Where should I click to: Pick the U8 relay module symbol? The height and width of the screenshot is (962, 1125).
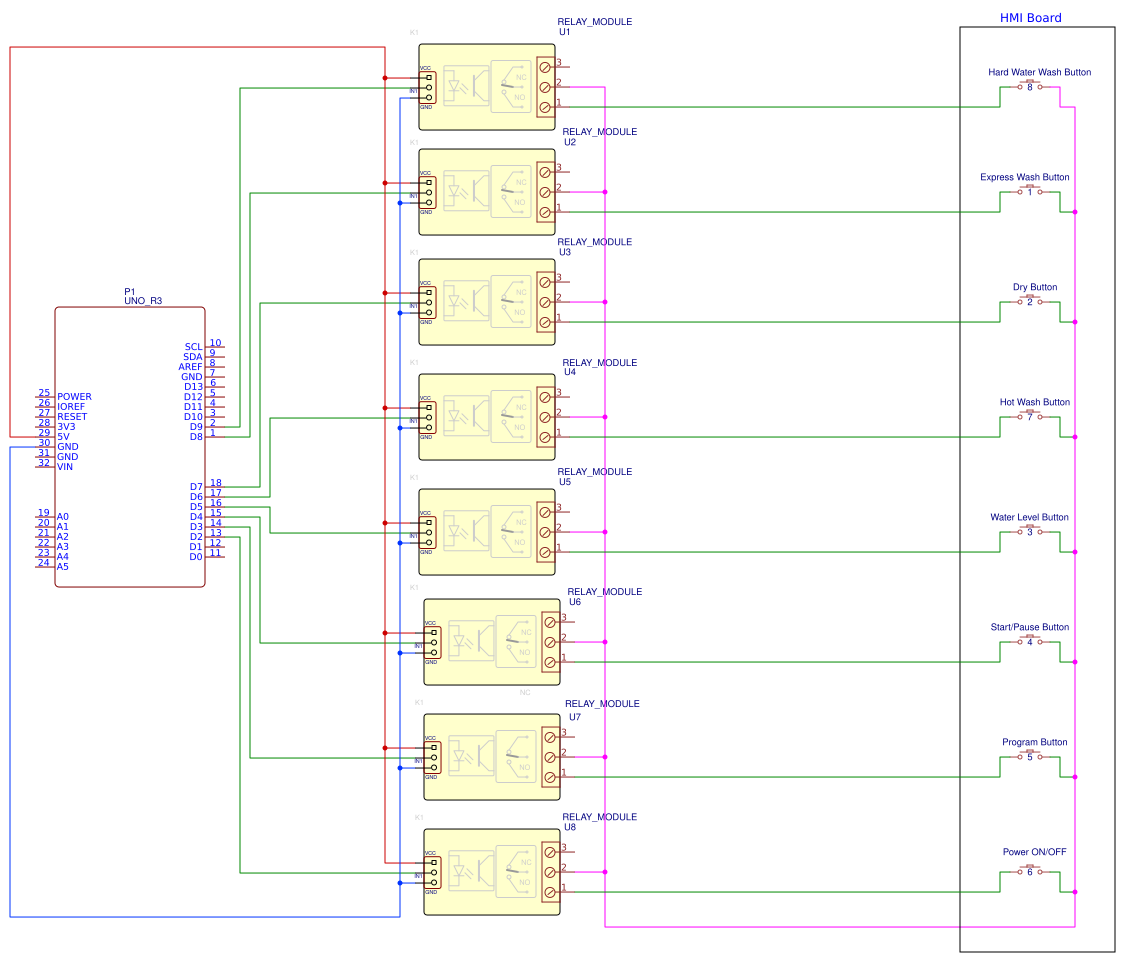[491, 872]
